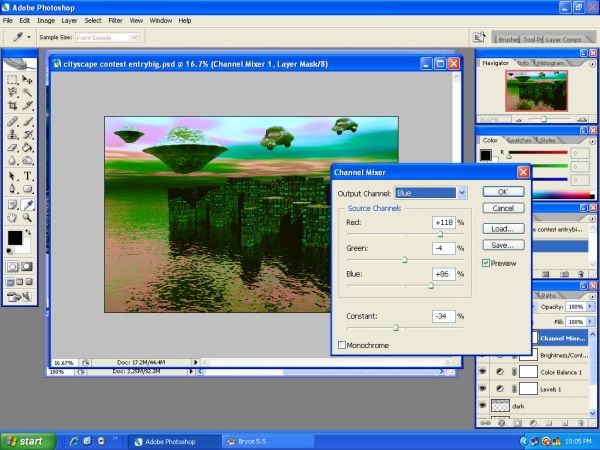Toggle visibility of the dark layer
The height and width of the screenshot is (450, 600).
(483, 405)
